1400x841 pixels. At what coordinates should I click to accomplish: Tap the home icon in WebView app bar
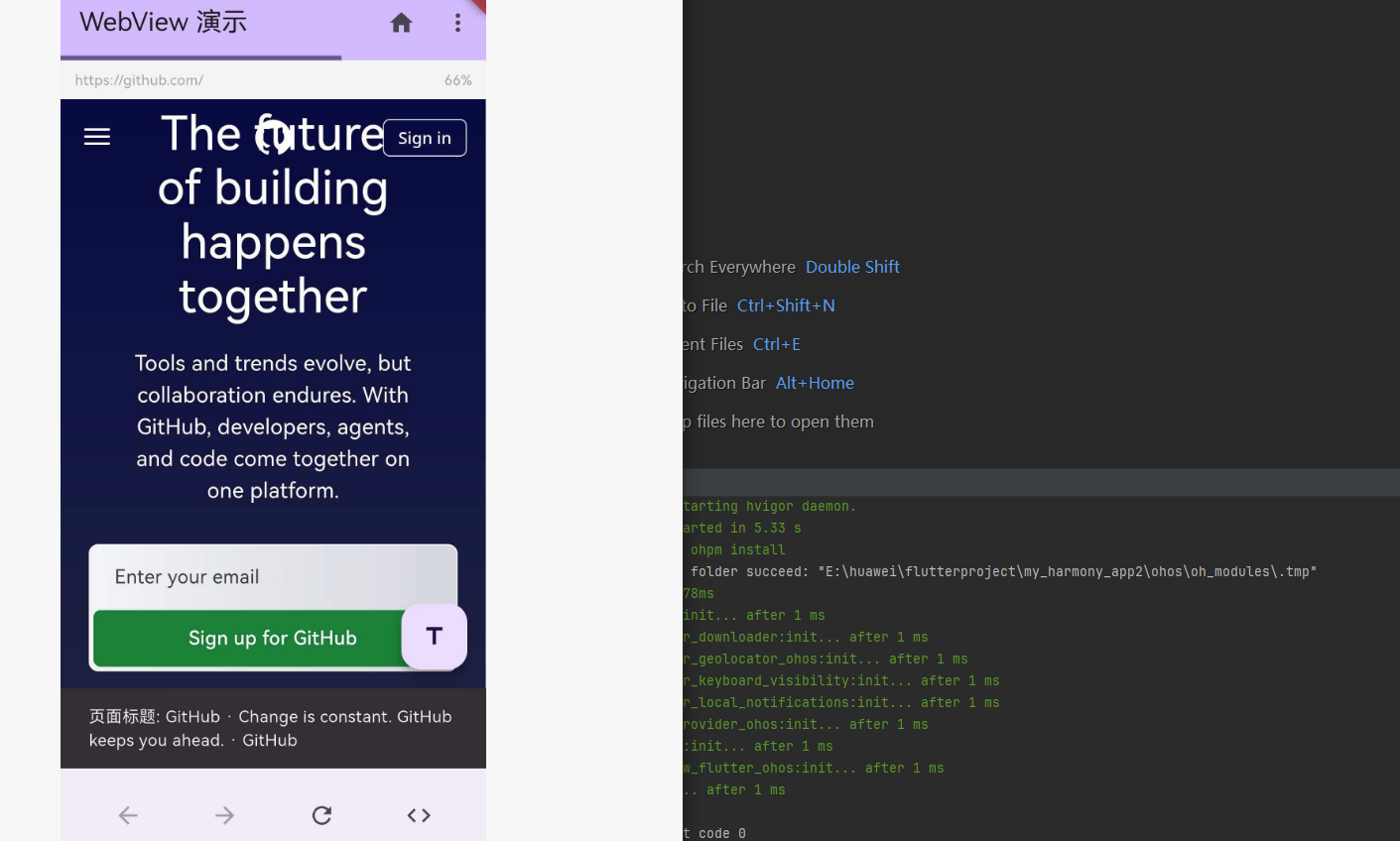(401, 23)
